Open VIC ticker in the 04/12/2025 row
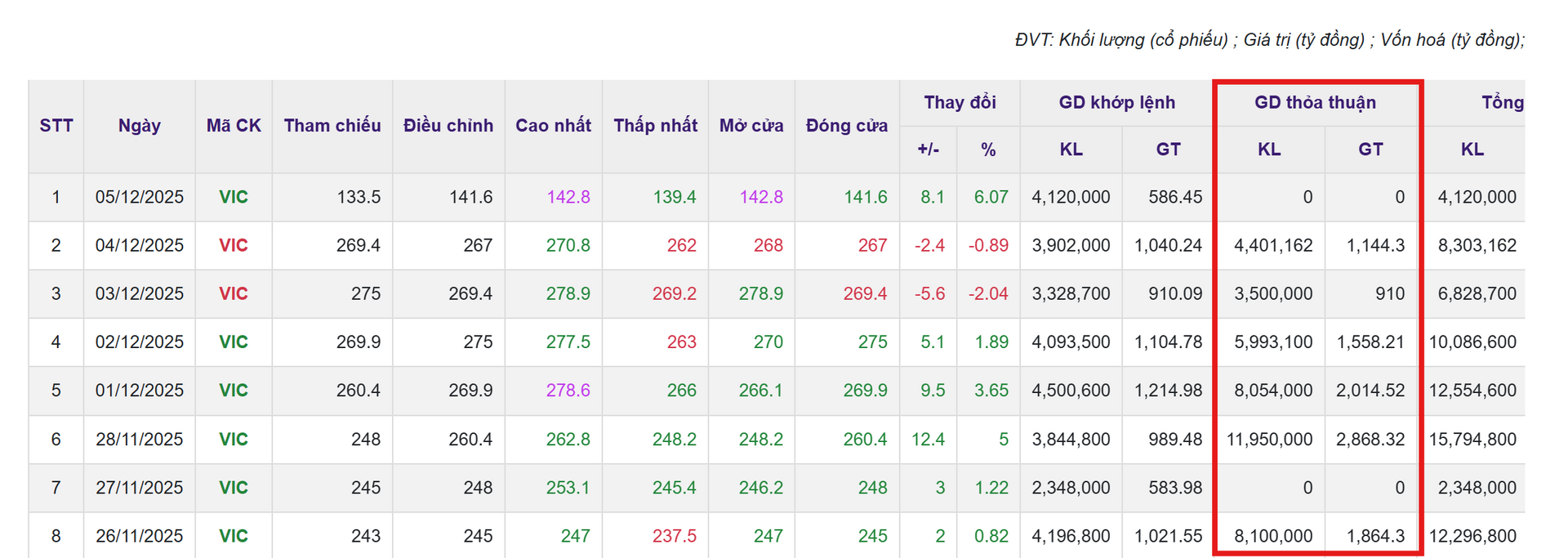1568x558 pixels. (x=233, y=245)
